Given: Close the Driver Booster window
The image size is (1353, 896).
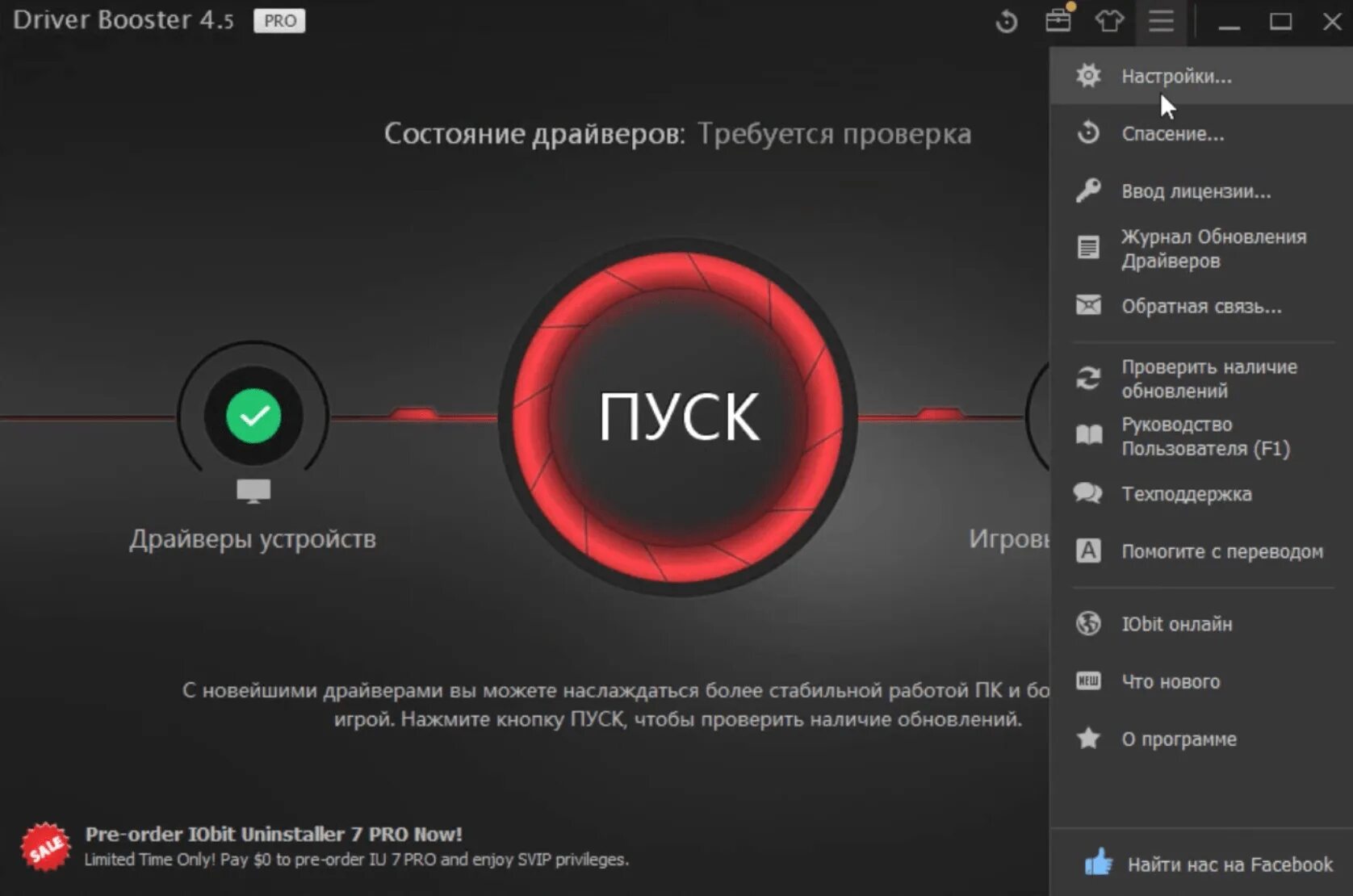Looking at the screenshot, I should tap(1332, 21).
